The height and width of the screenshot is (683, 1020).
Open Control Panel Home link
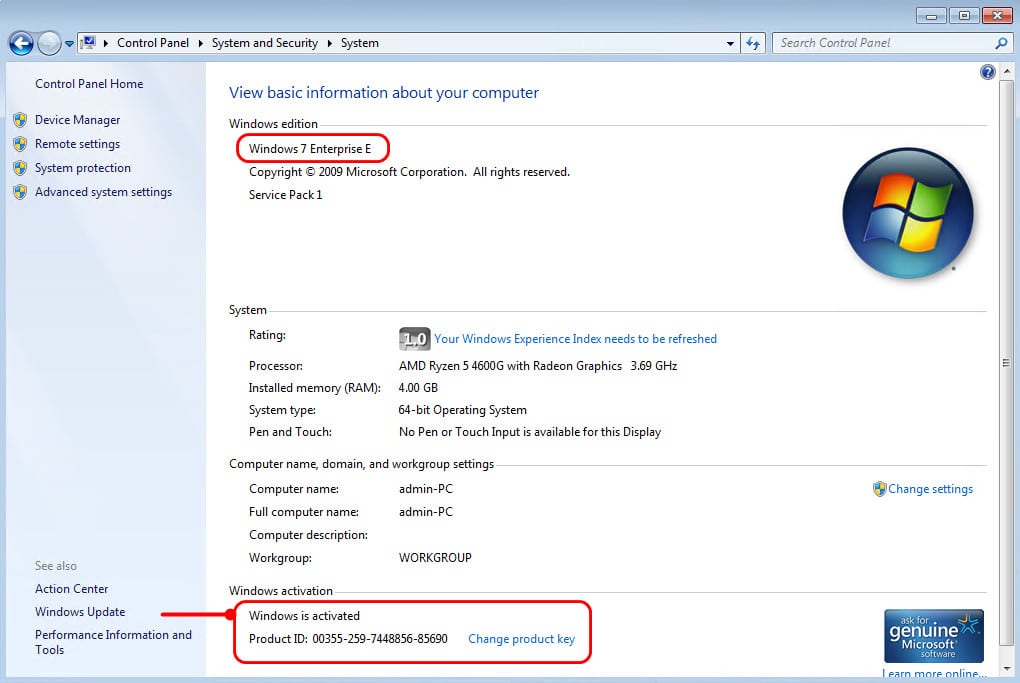(89, 84)
